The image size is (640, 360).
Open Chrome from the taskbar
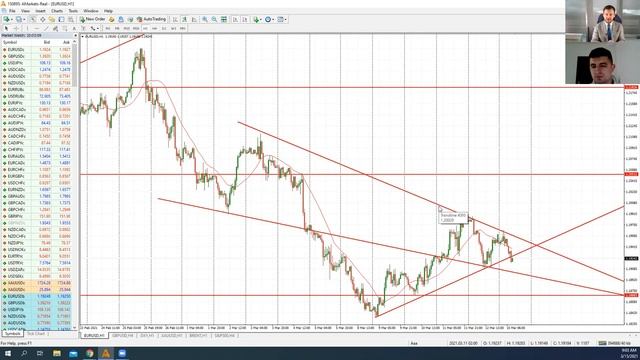(x=89, y=353)
